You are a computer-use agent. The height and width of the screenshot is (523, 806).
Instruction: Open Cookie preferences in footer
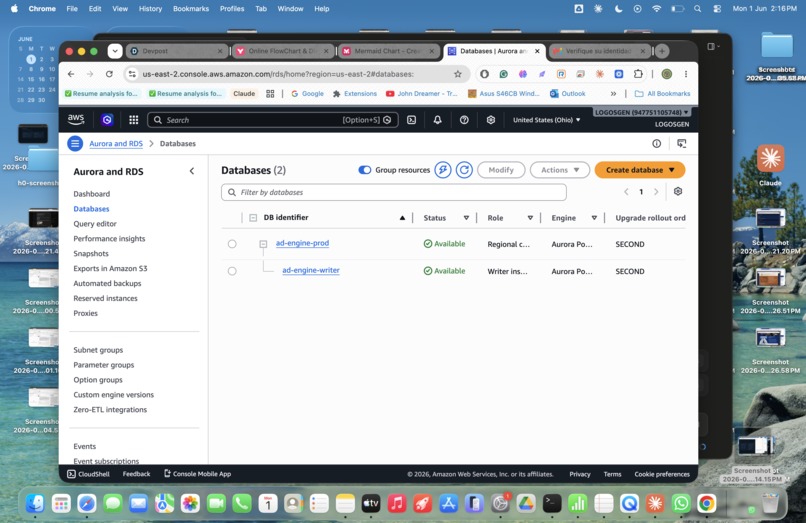pos(662,474)
